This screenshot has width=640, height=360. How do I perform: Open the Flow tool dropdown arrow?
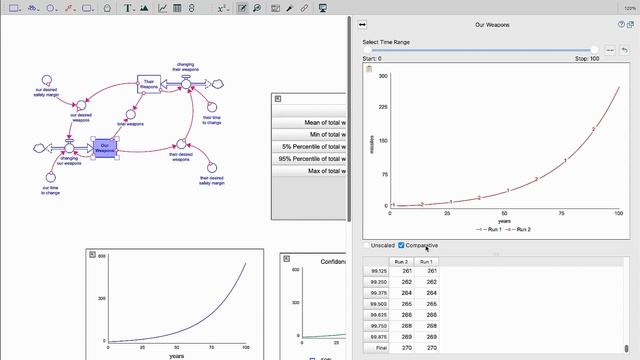tap(38, 9)
